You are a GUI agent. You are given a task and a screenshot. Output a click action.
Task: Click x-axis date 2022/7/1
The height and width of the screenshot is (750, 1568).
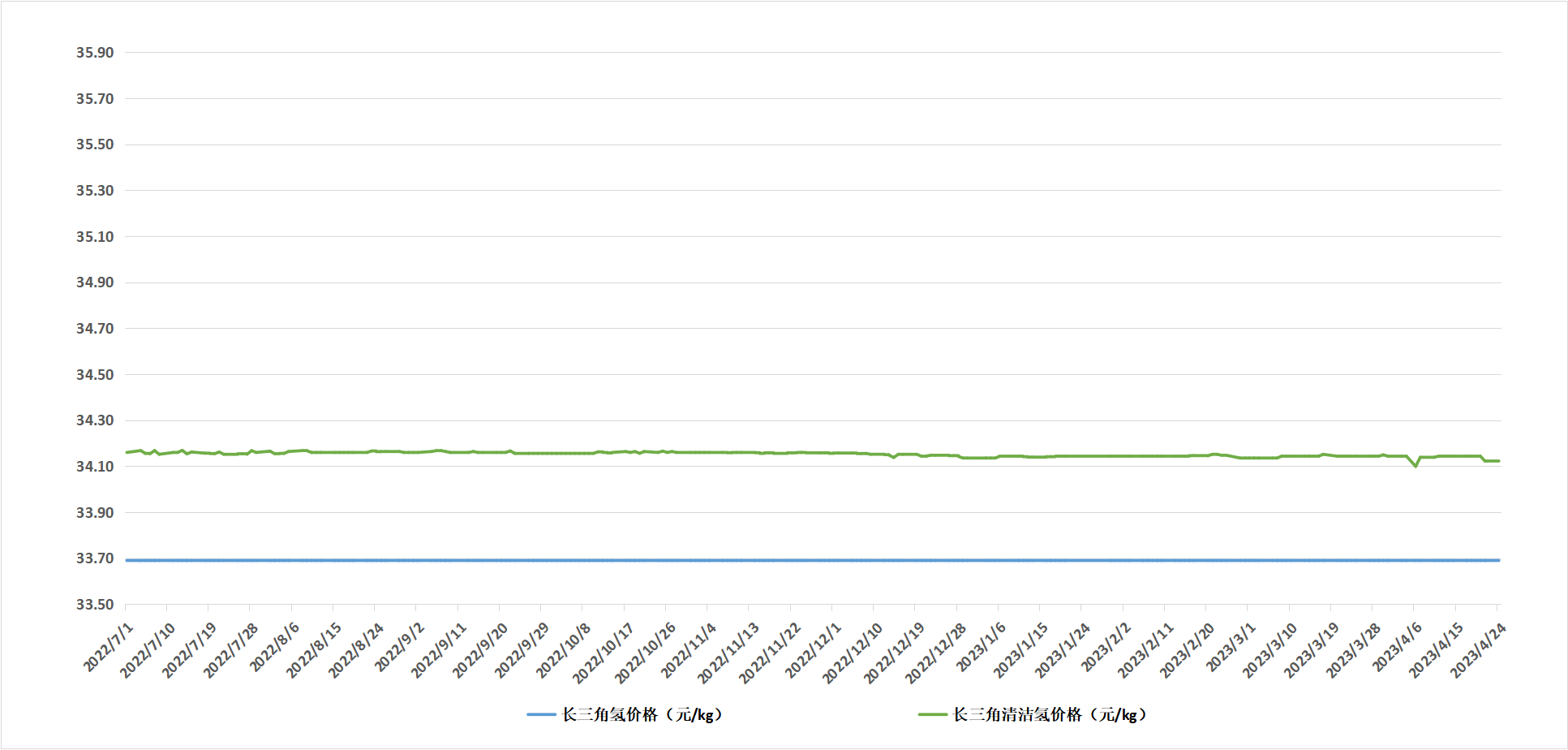pyautogui.click(x=108, y=648)
